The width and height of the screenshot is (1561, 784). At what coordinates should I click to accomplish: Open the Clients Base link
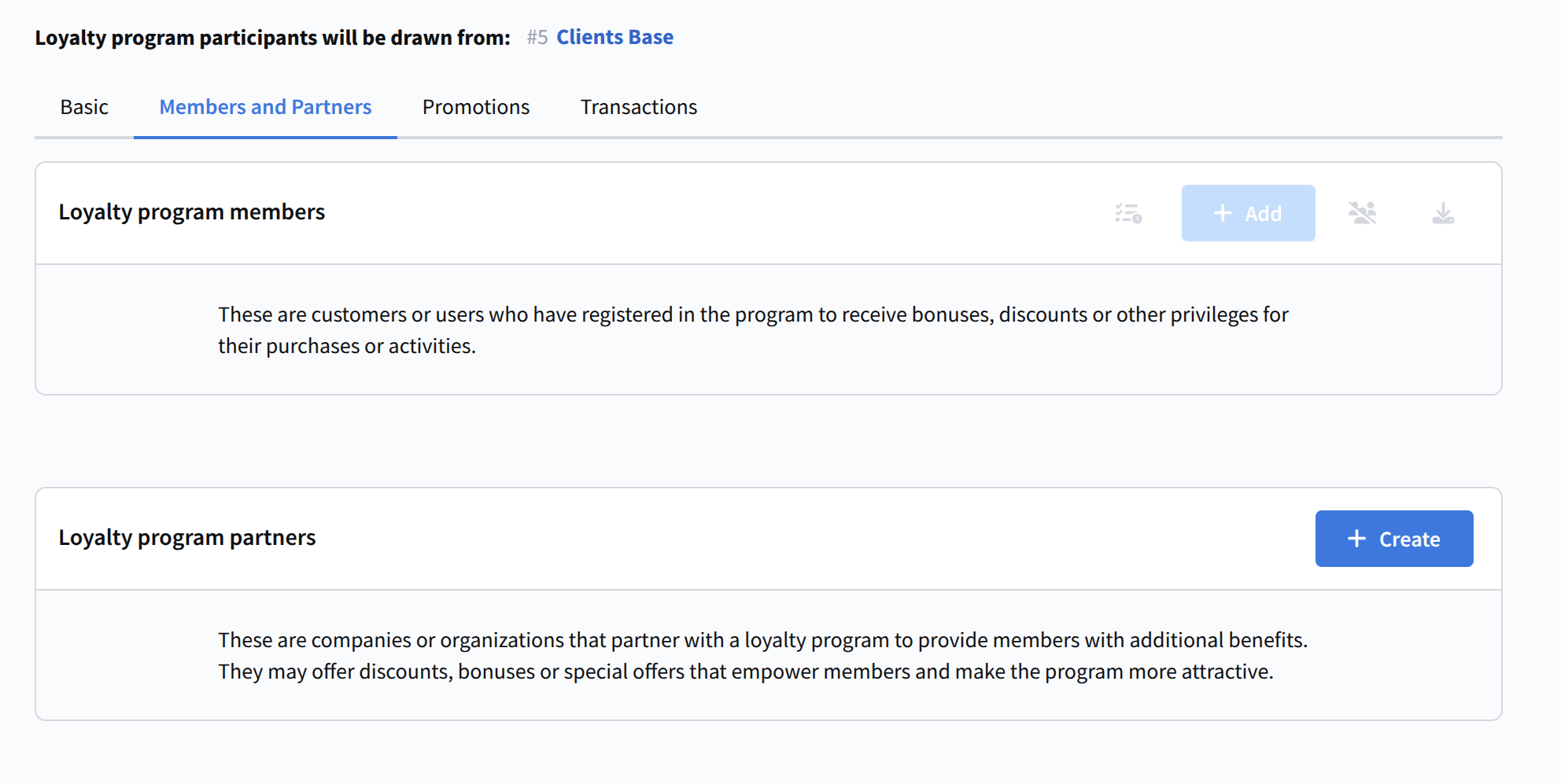[614, 37]
